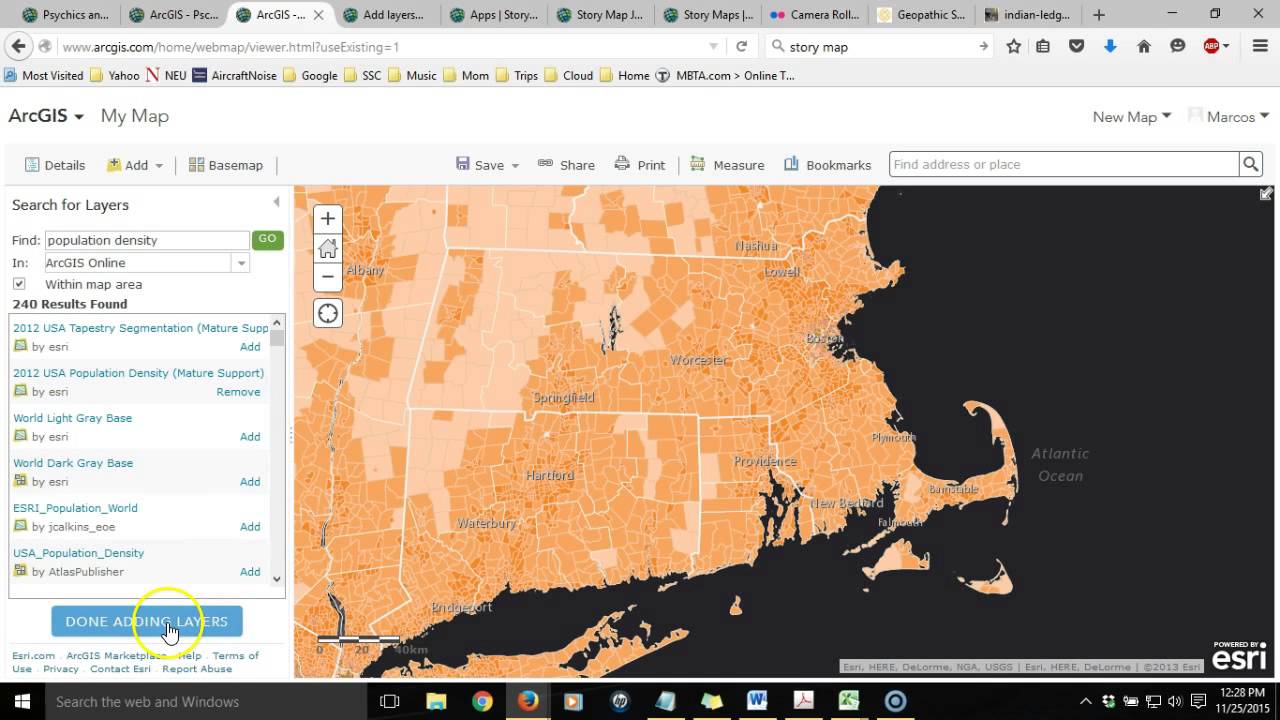Click Done Adding Layers button
1280x720 pixels.
click(147, 621)
